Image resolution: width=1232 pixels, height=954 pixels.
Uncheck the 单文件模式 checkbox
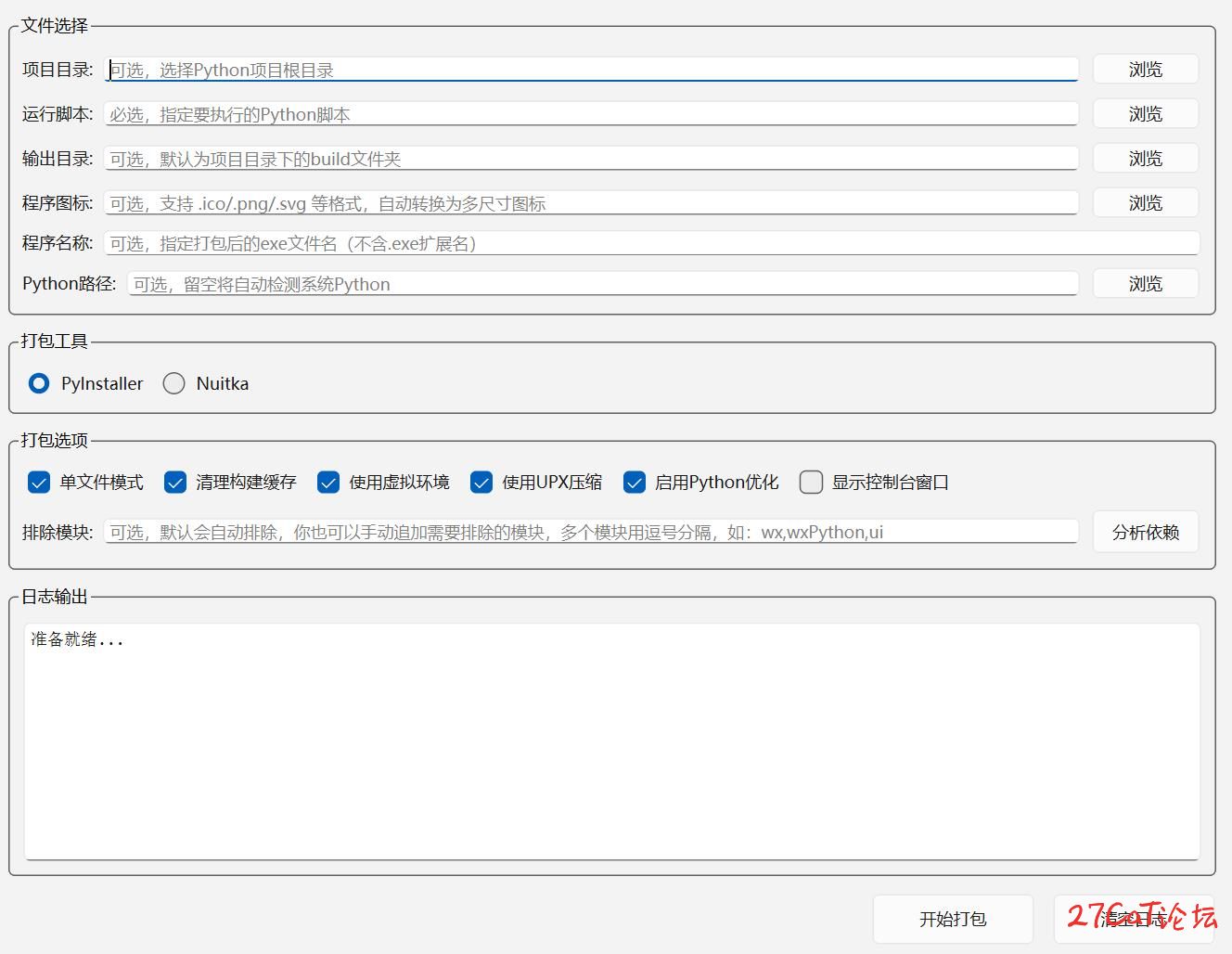[x=39, y=483]
